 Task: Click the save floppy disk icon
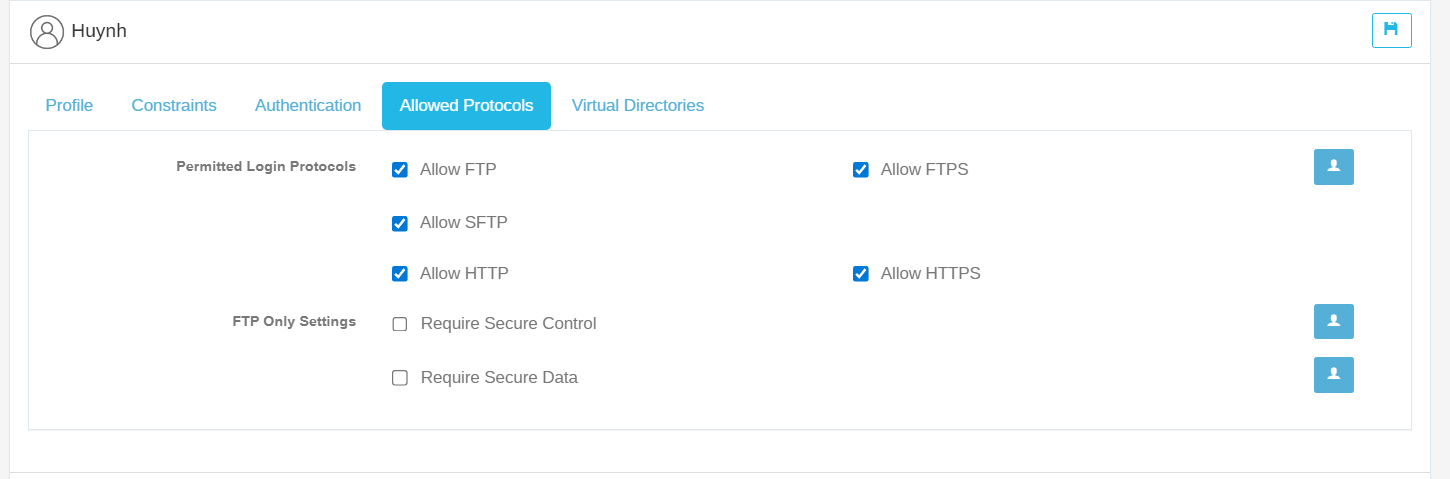coord(1391,30)
